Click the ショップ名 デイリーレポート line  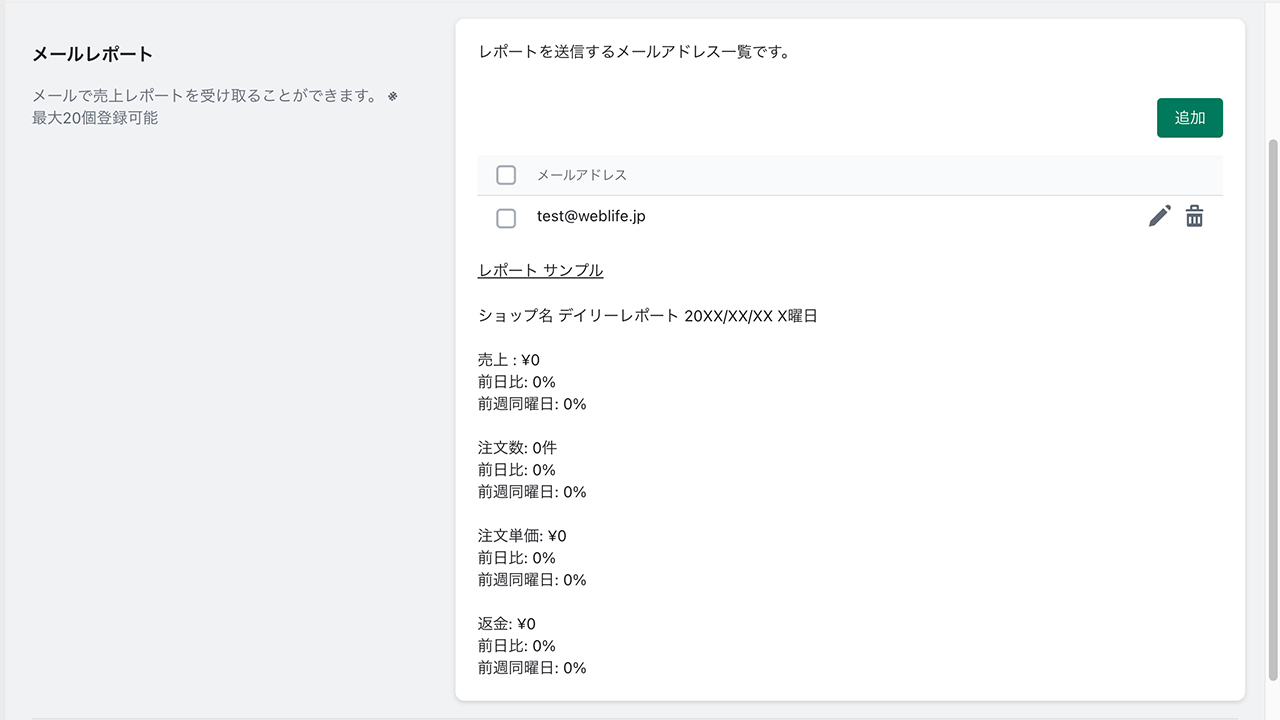[648, 316]
